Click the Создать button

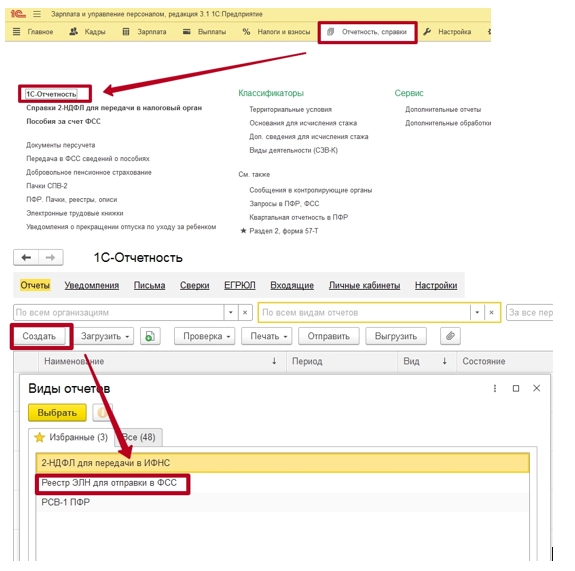pos(39,336)
